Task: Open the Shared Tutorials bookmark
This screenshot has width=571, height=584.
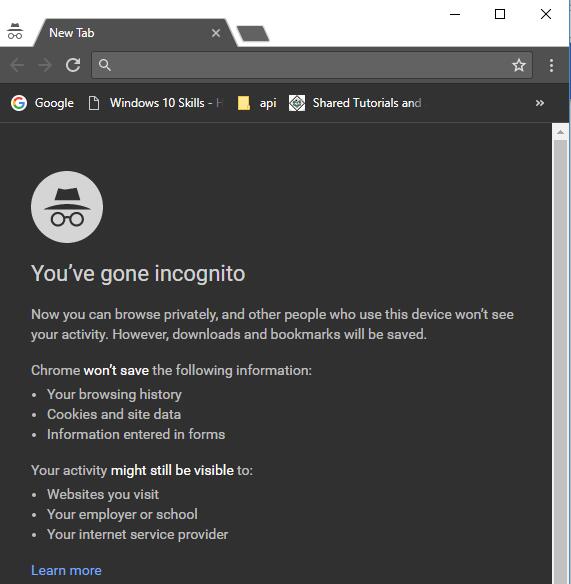Action: pos(355,103)
